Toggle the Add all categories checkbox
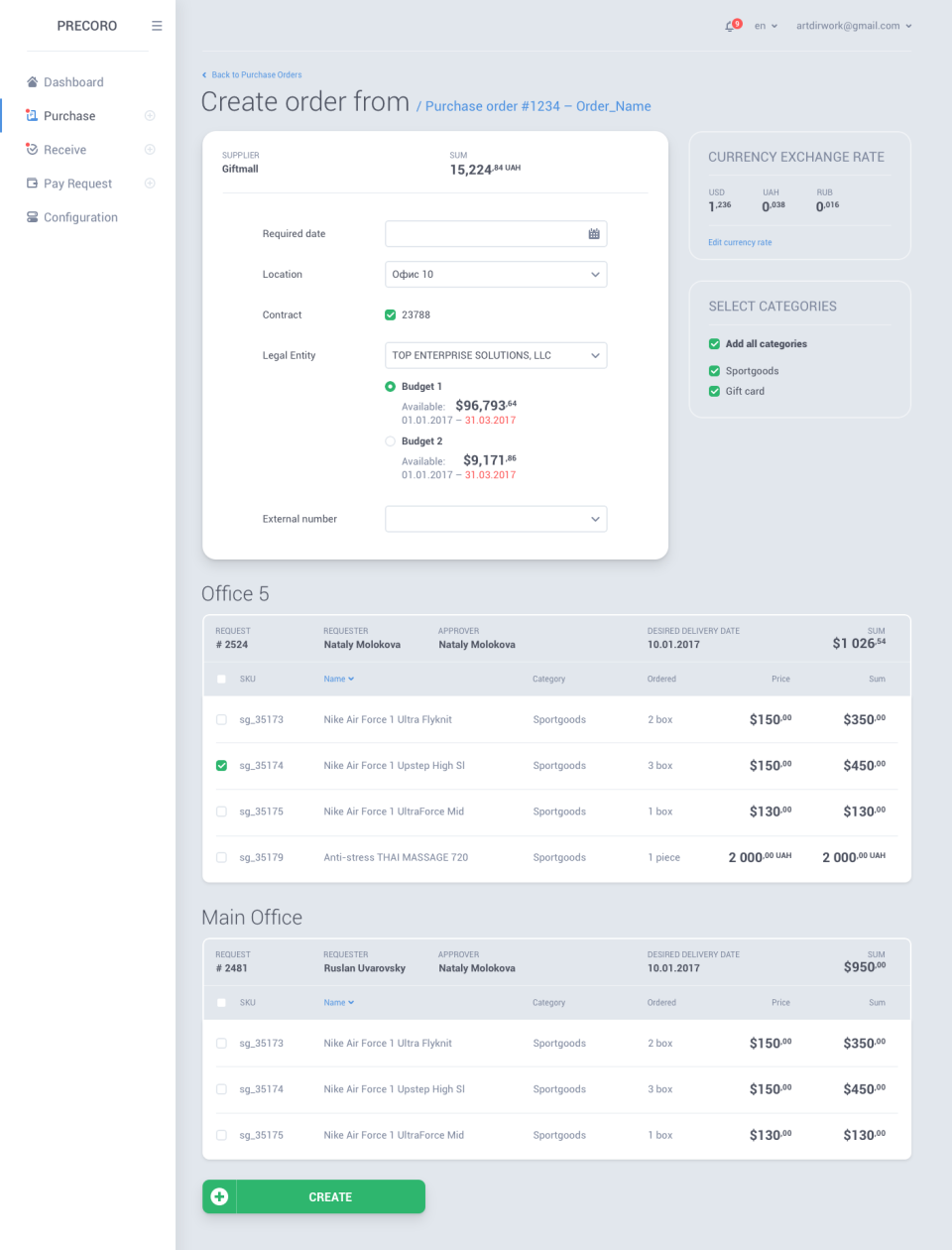The height and width of the screenshot is (1250, 952). coord(714,344)
